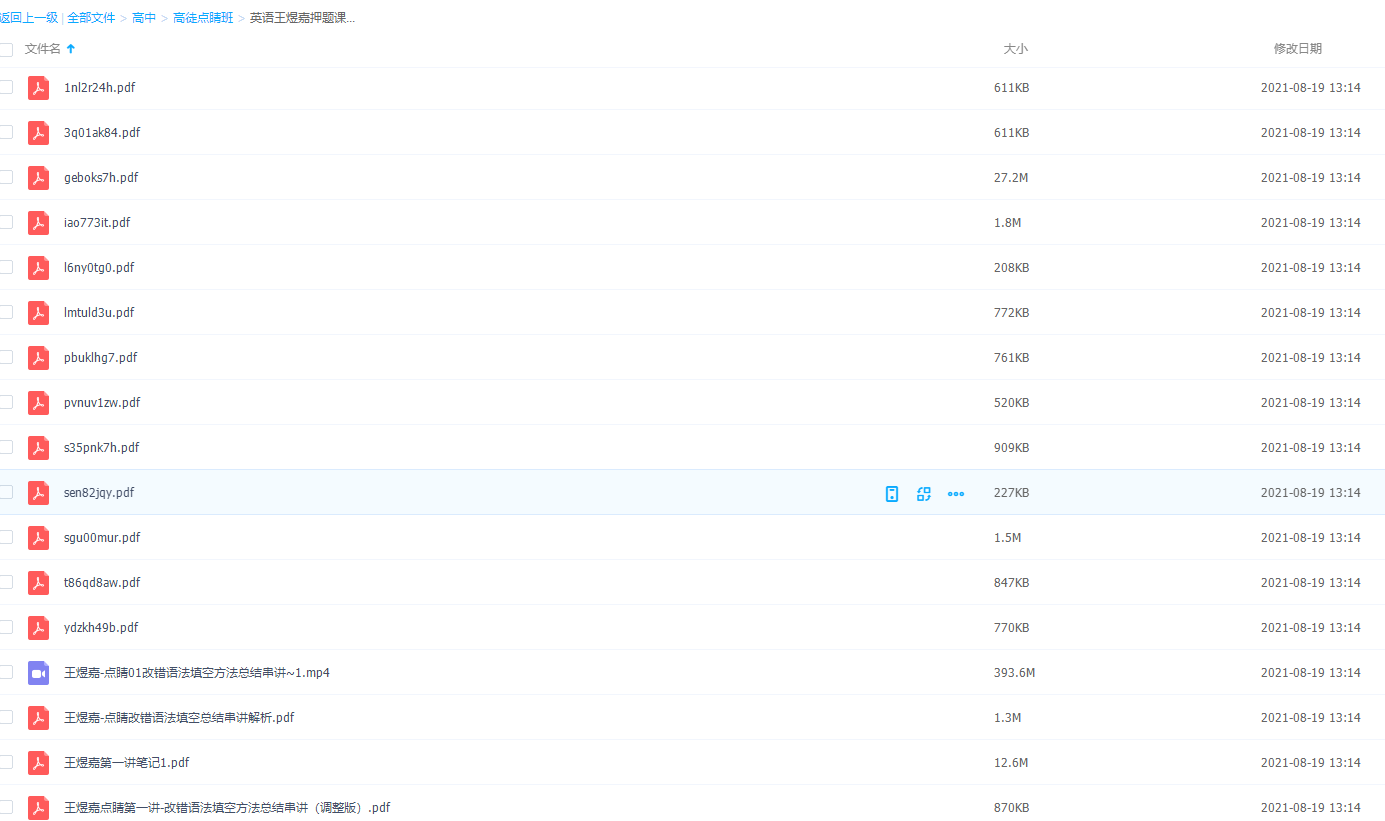Sort files by the 修改日期 column header

1297,49
